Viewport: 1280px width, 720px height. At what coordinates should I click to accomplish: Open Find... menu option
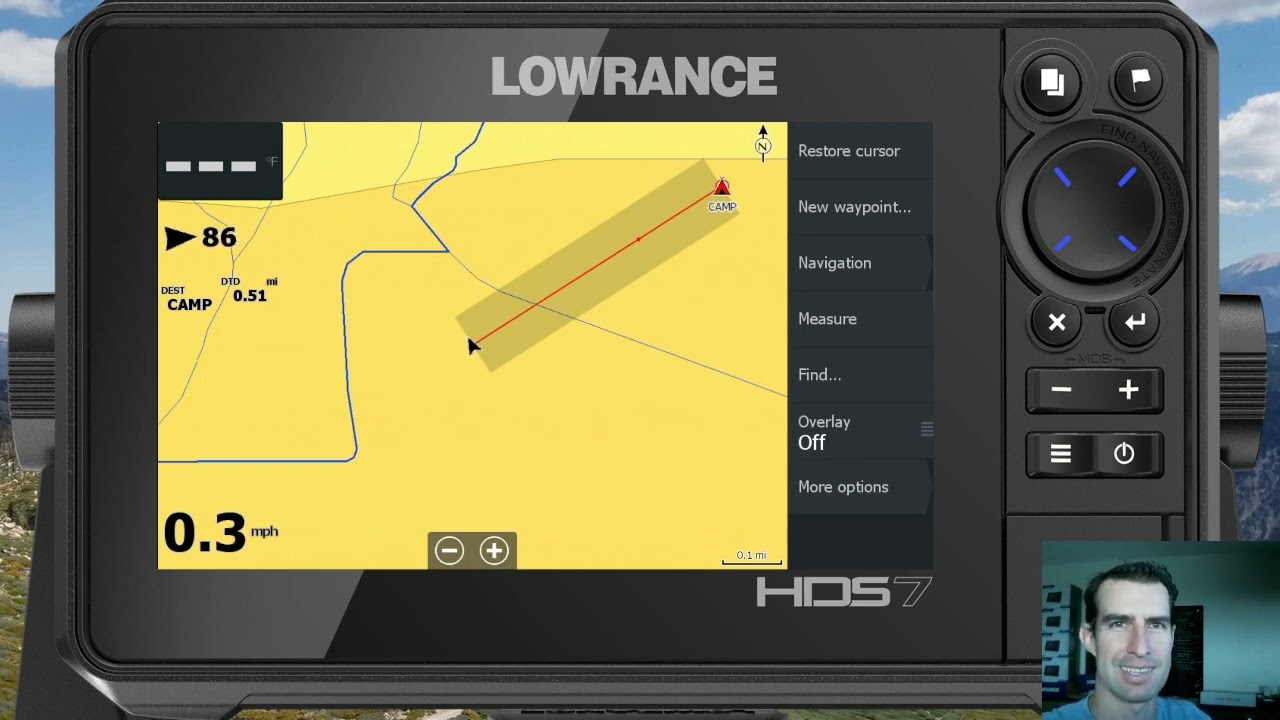click(x=860, y=375)
